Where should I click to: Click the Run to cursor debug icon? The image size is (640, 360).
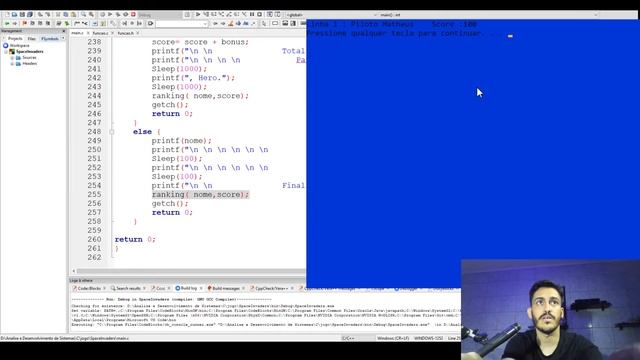[206, 14]
